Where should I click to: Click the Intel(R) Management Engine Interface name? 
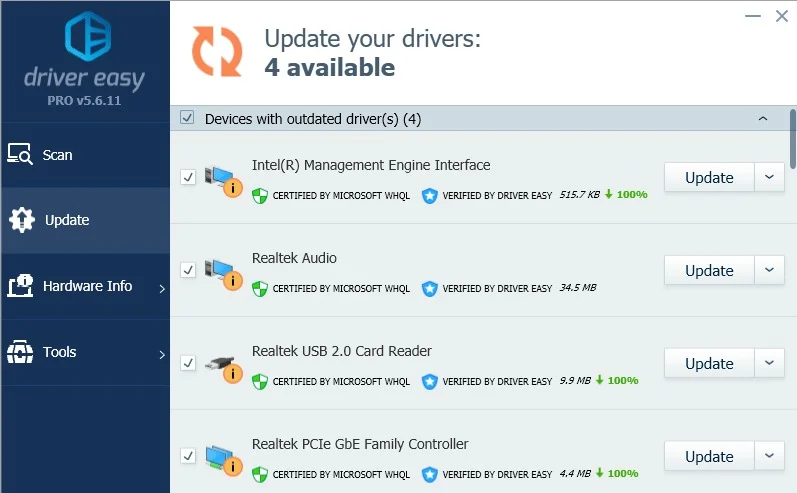point(371,165)
